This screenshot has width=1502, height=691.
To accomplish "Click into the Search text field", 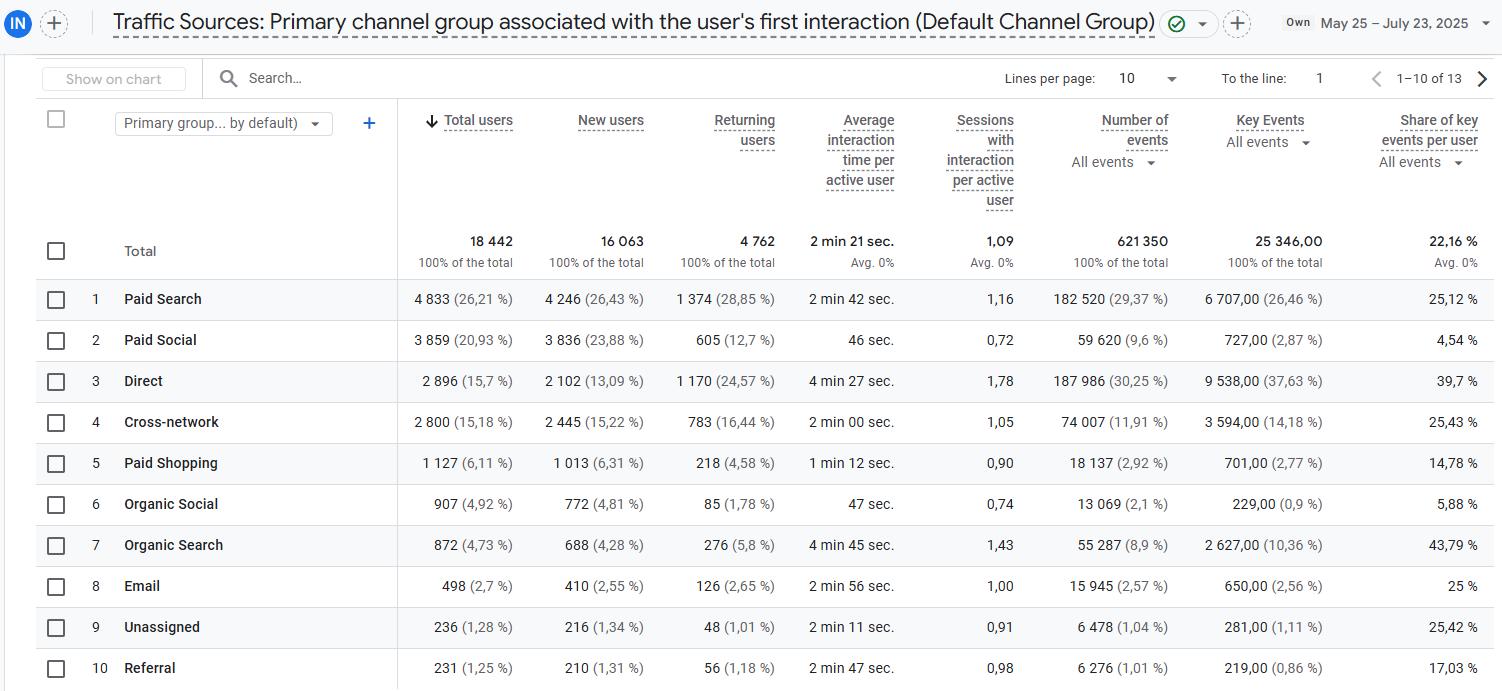I will coord(400,79).
